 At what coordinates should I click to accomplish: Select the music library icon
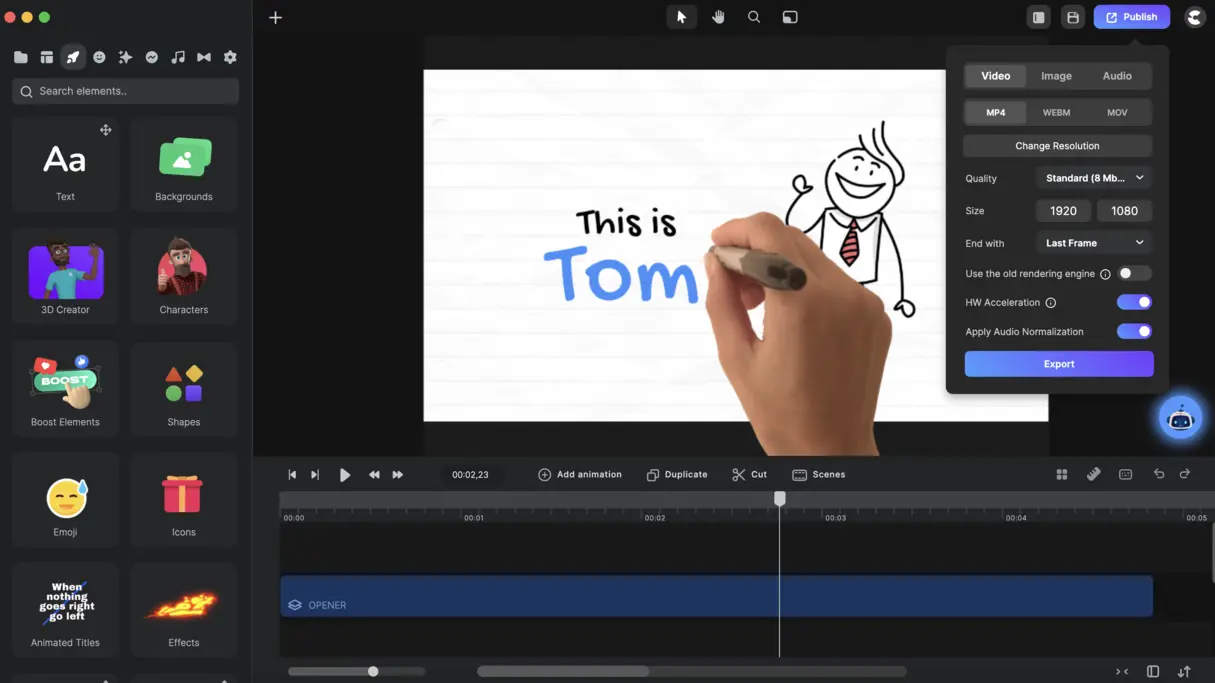tap(177, 57)
